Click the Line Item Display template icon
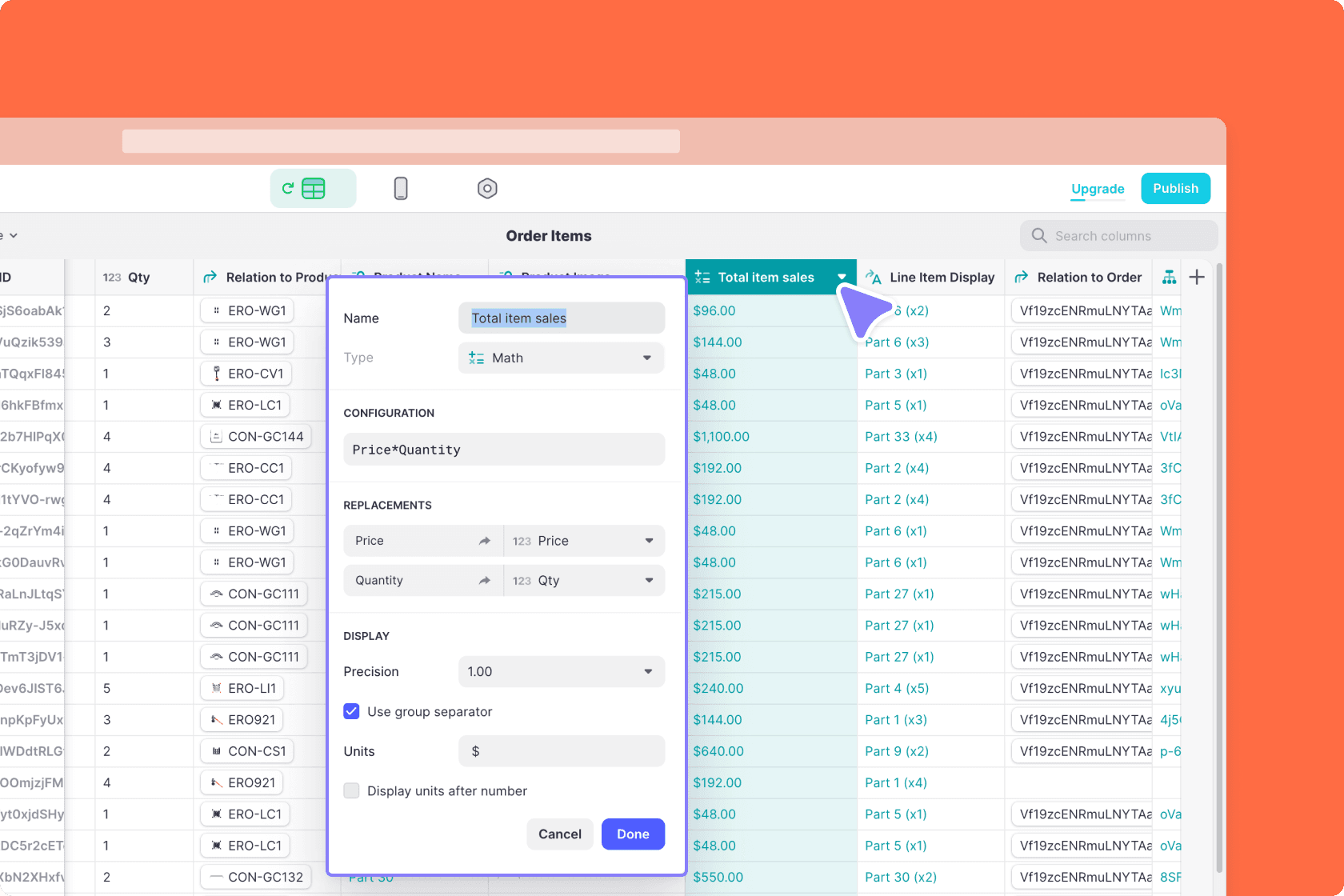 874,277
